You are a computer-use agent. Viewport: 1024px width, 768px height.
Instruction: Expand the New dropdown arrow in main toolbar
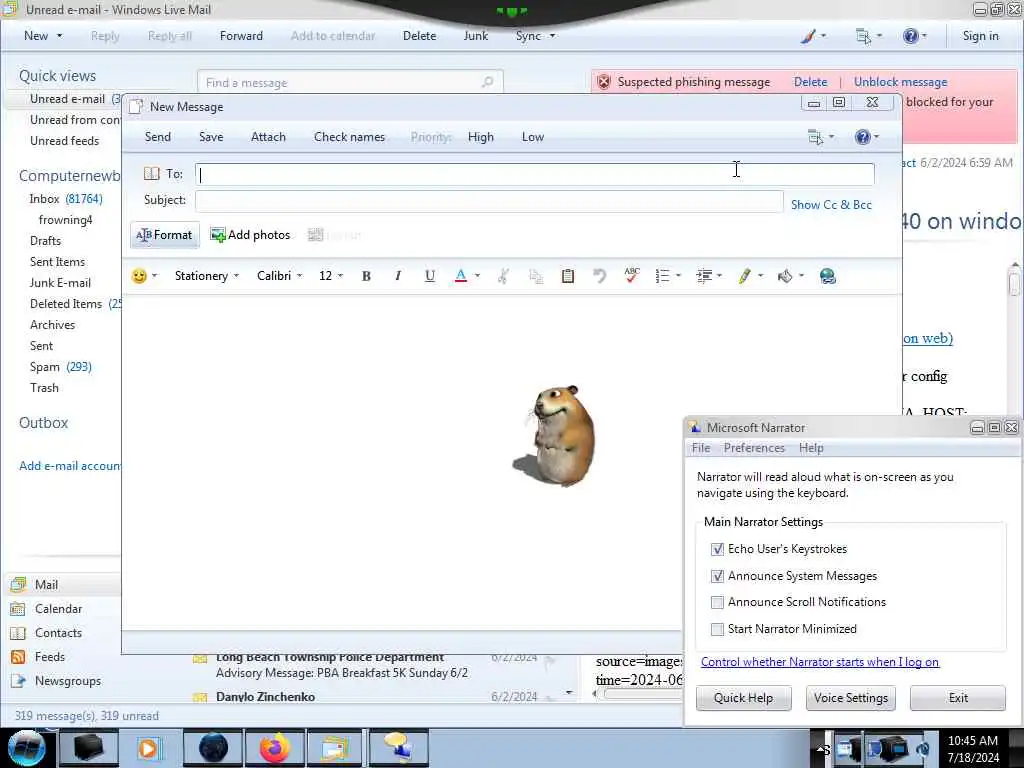point(59,36)
